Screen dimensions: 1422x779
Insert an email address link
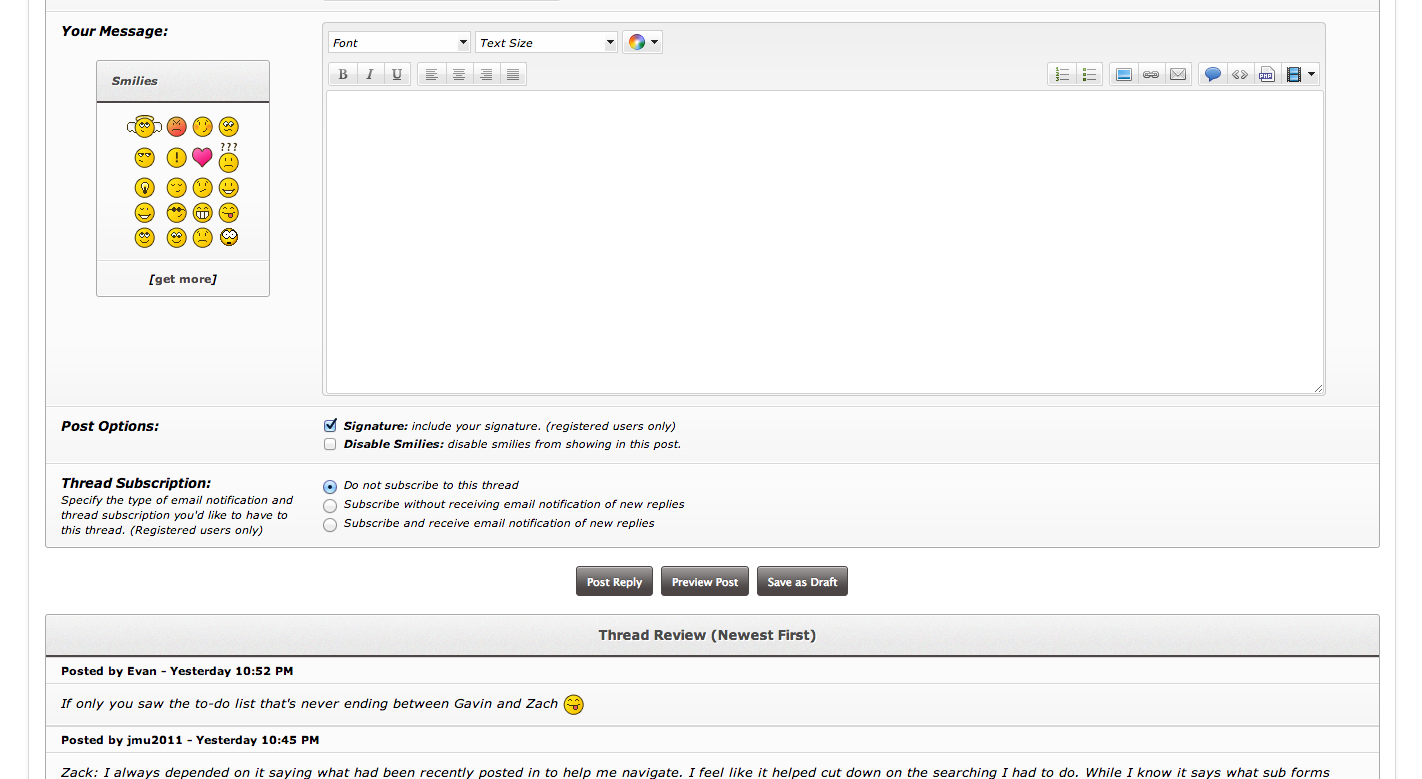coord(1178,75)
